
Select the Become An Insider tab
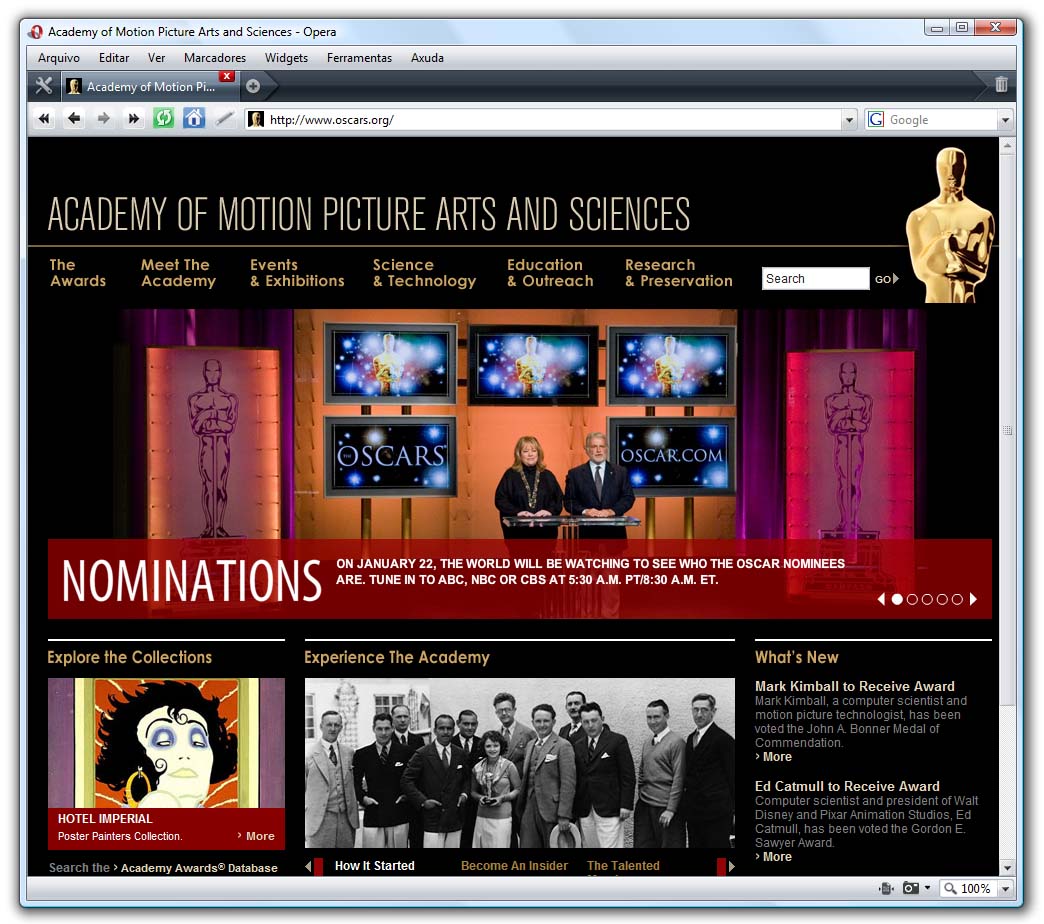[x=514, y=865]
